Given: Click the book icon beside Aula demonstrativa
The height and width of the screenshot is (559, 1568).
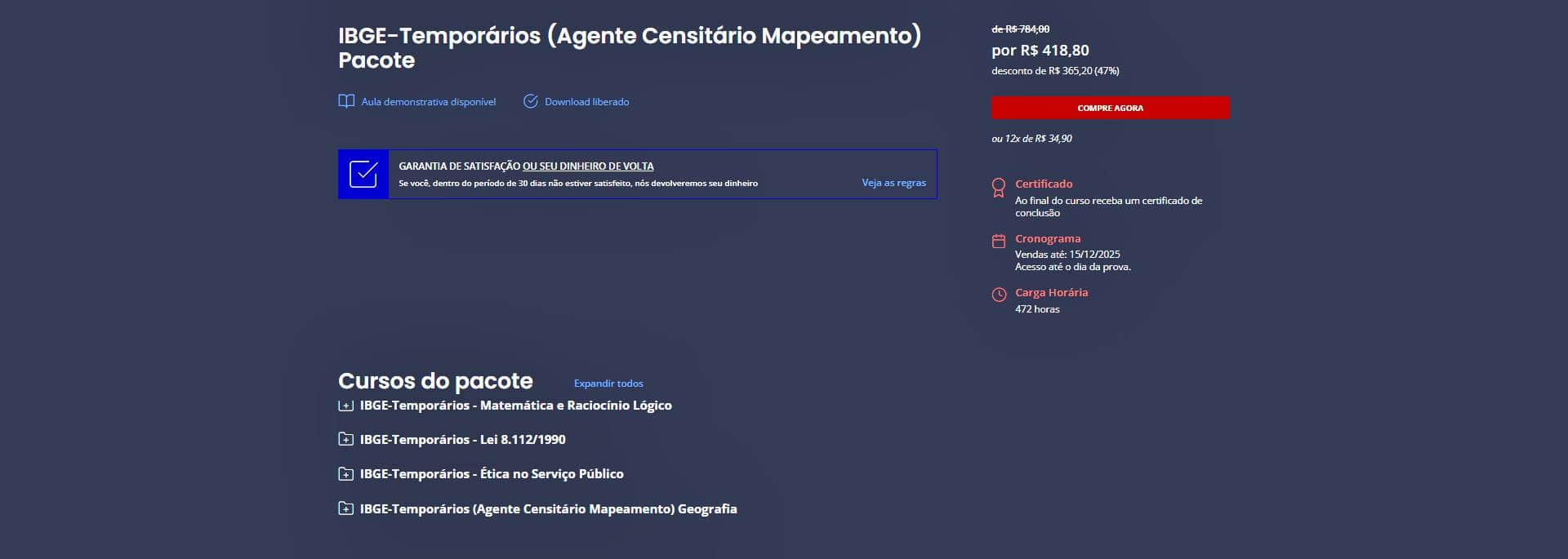Looking at the screenshot, I should [346, 102].
